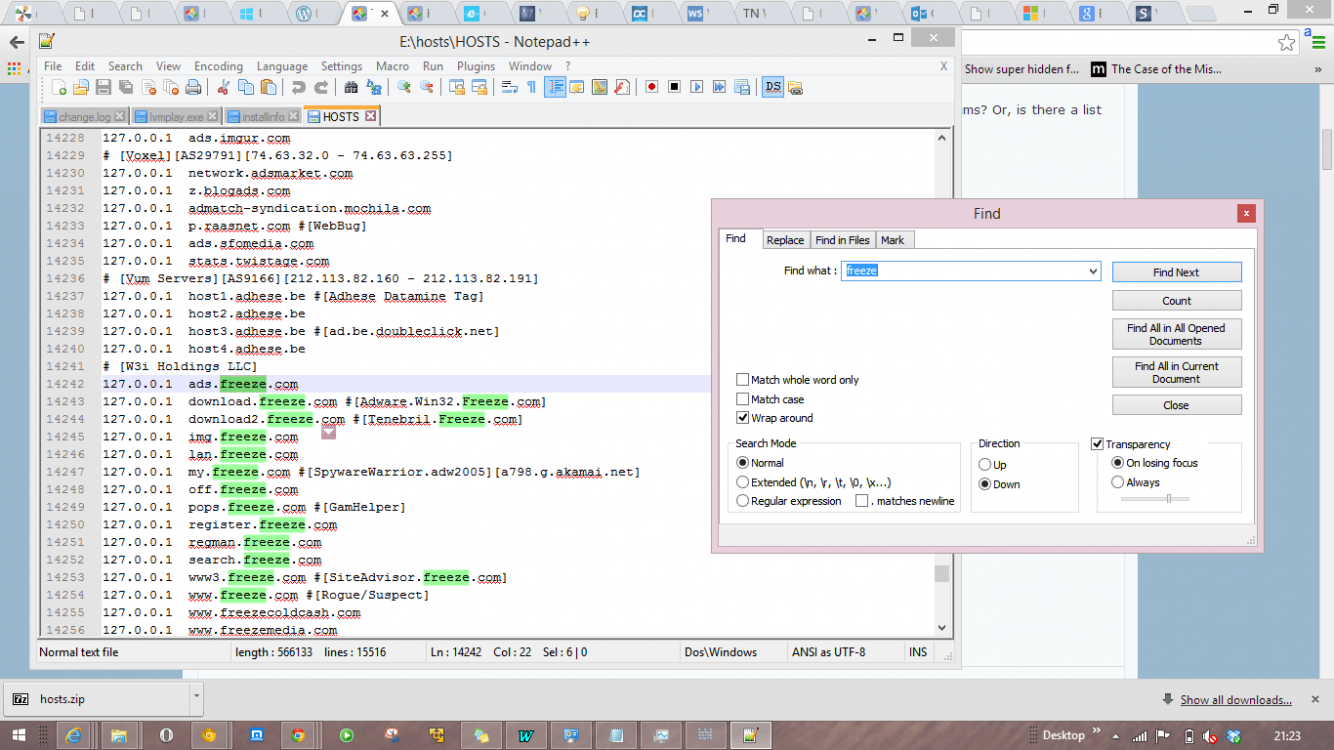Click the Save All toolbar icon
Image resolution: width=1334 pixels, height=750 pixels.
[126, 87]
